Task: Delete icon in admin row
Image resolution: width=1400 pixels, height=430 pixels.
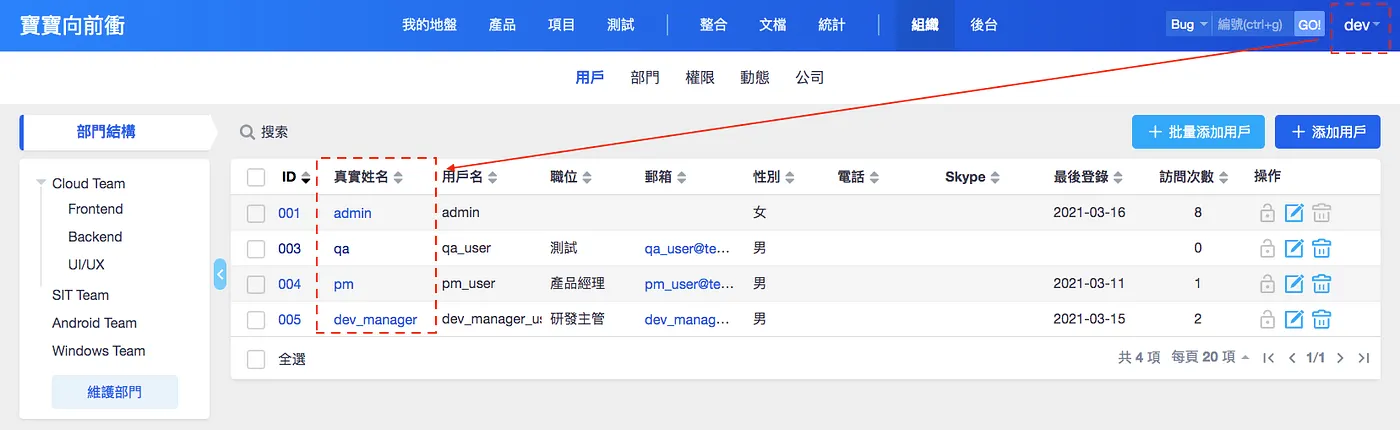Action: (1321, 213)
